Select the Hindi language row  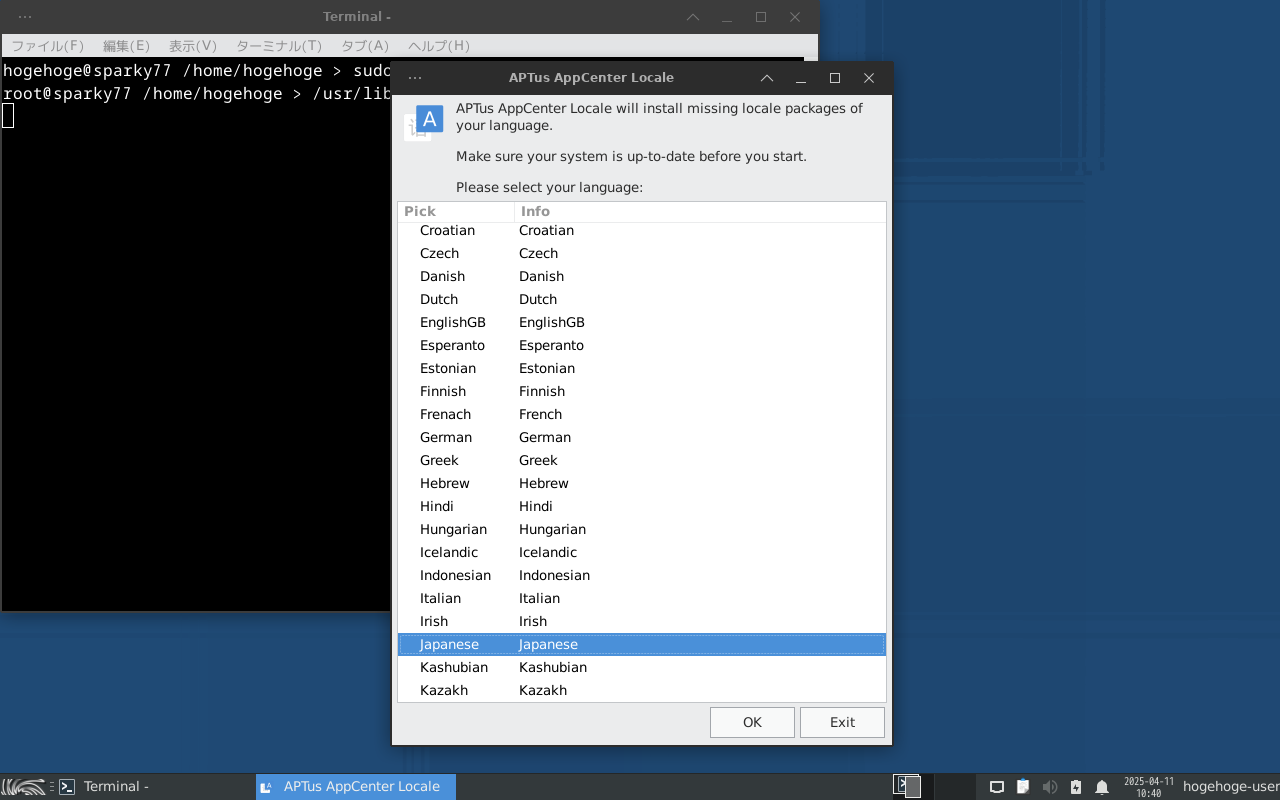point(642,506)
